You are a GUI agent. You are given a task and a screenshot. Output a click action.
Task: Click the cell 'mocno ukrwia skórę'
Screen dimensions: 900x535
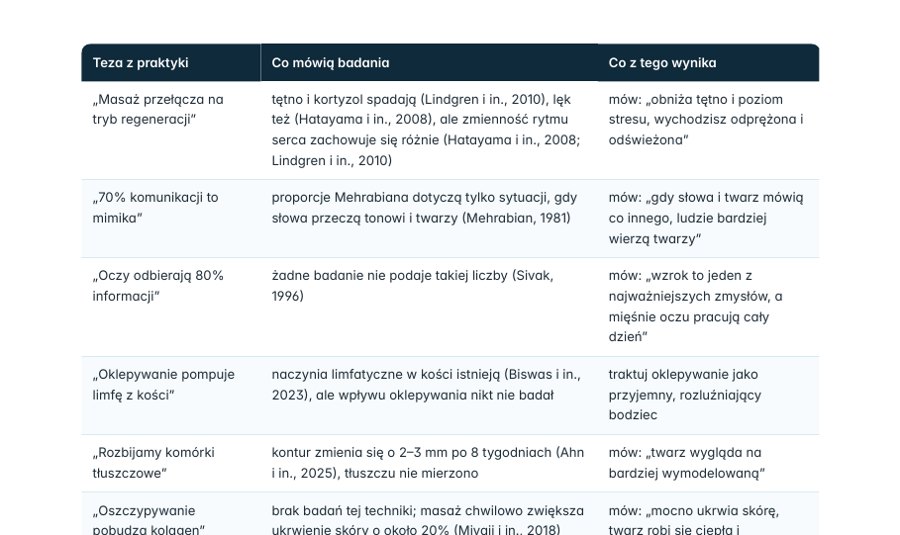[708, 514]
